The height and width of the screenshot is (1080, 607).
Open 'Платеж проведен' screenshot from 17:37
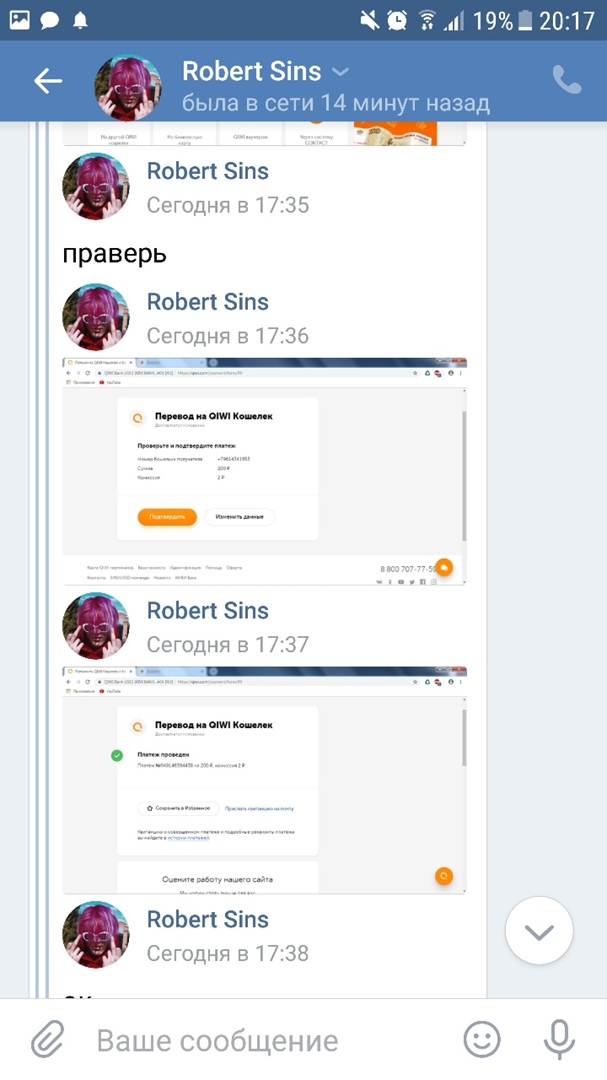click(x=265, y=780)
